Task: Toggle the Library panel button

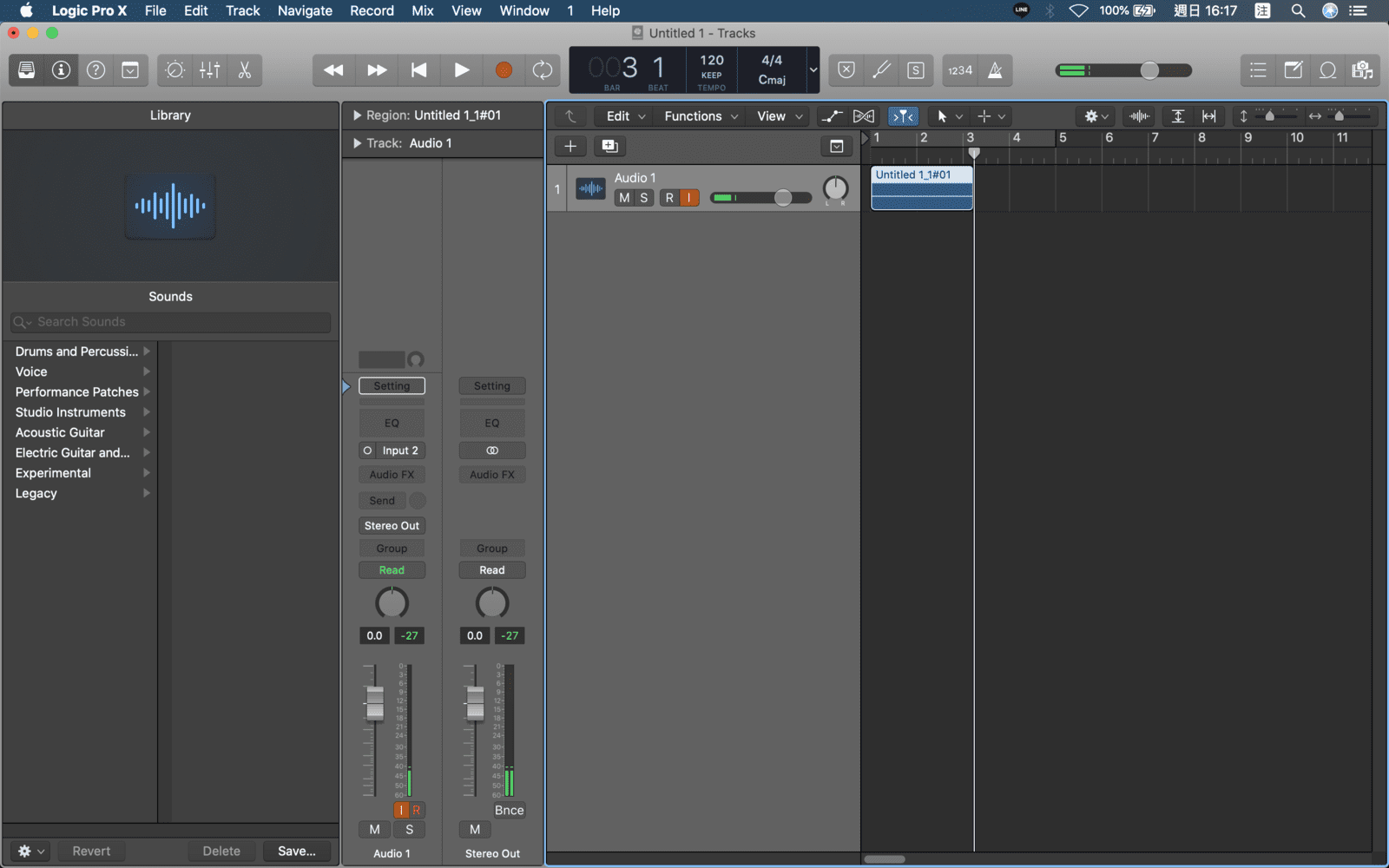Action: pos(27,70)
